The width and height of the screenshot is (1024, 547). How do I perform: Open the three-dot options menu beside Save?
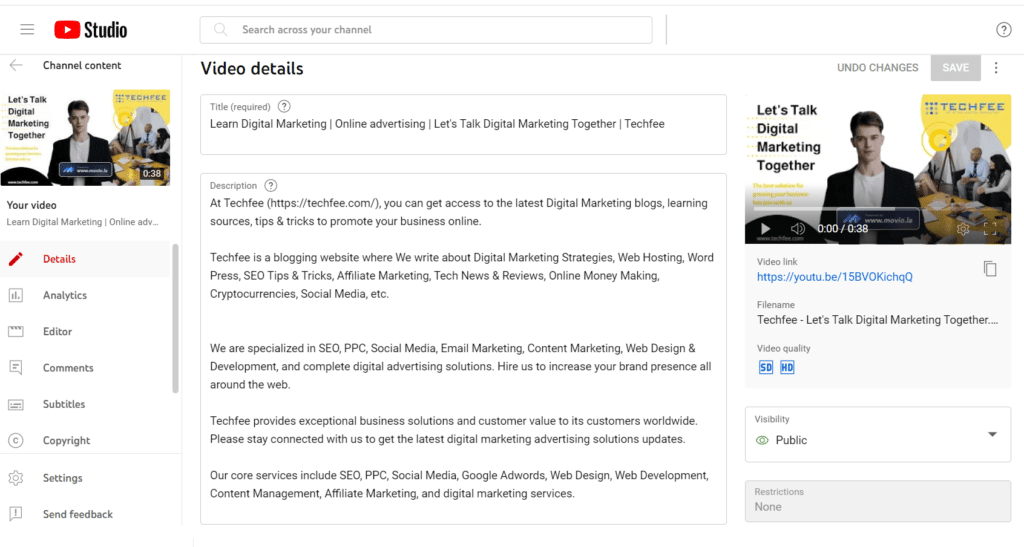[x=996, y=68]
